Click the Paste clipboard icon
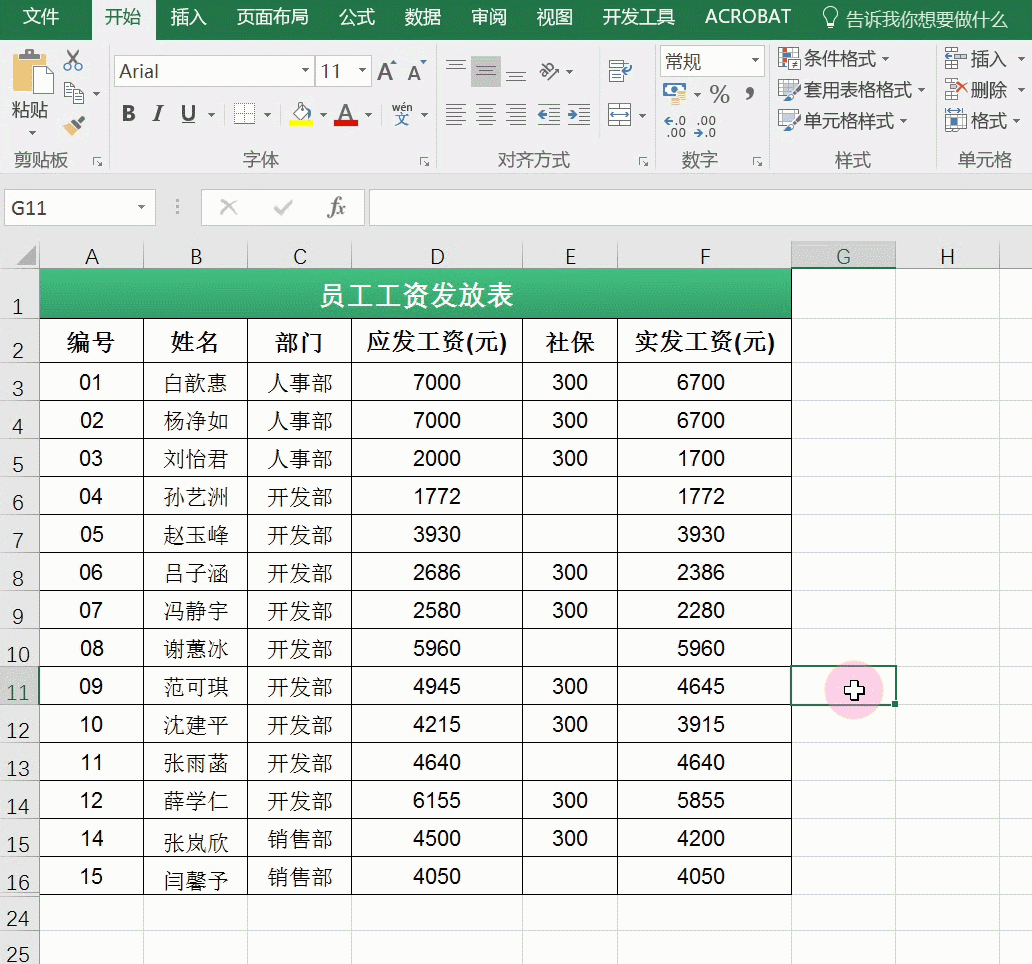The width and height of the screenshot is (1032, 964). click(x=31, y=71)
